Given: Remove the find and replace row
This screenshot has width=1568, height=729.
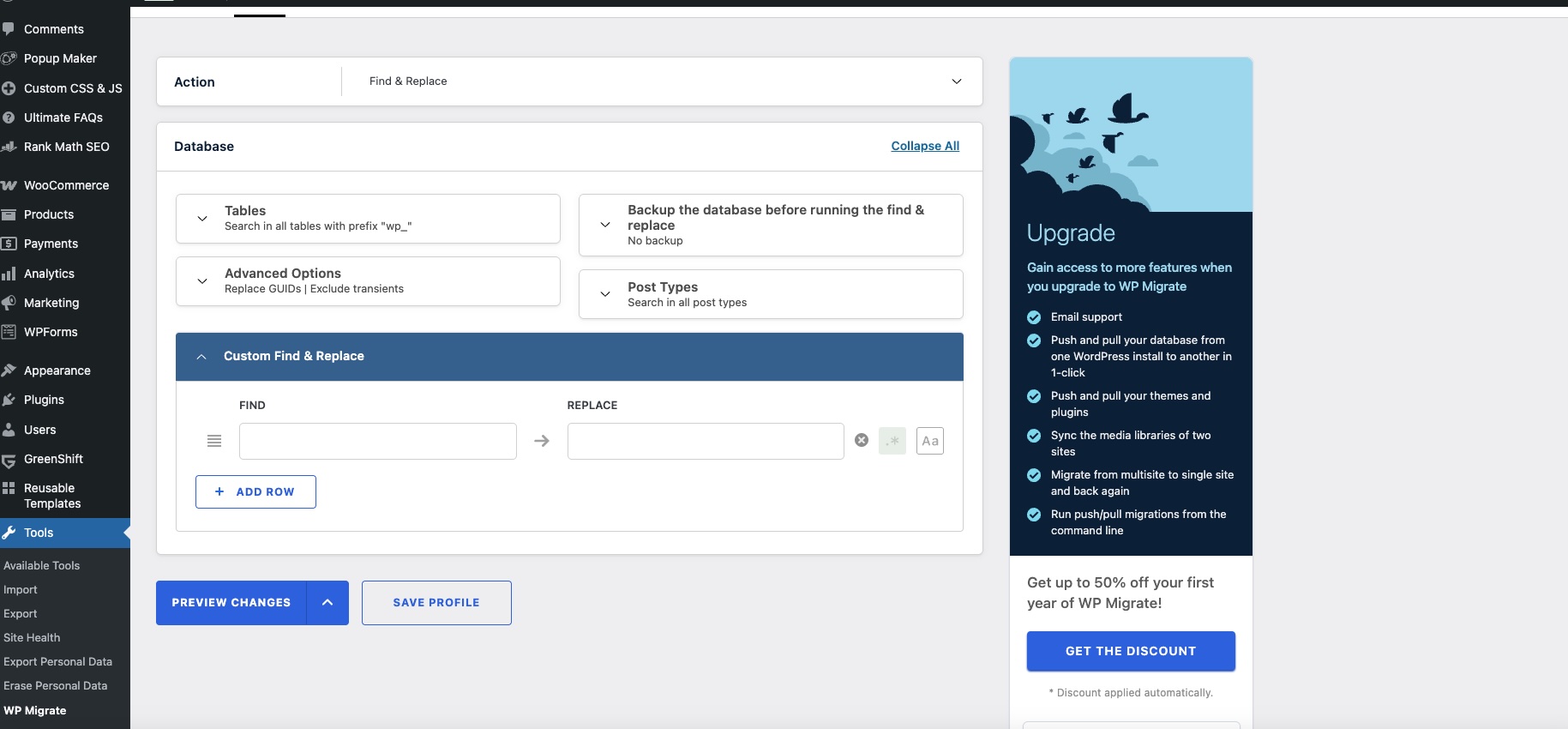Looking at the screenshot, I should pos(862,440).
